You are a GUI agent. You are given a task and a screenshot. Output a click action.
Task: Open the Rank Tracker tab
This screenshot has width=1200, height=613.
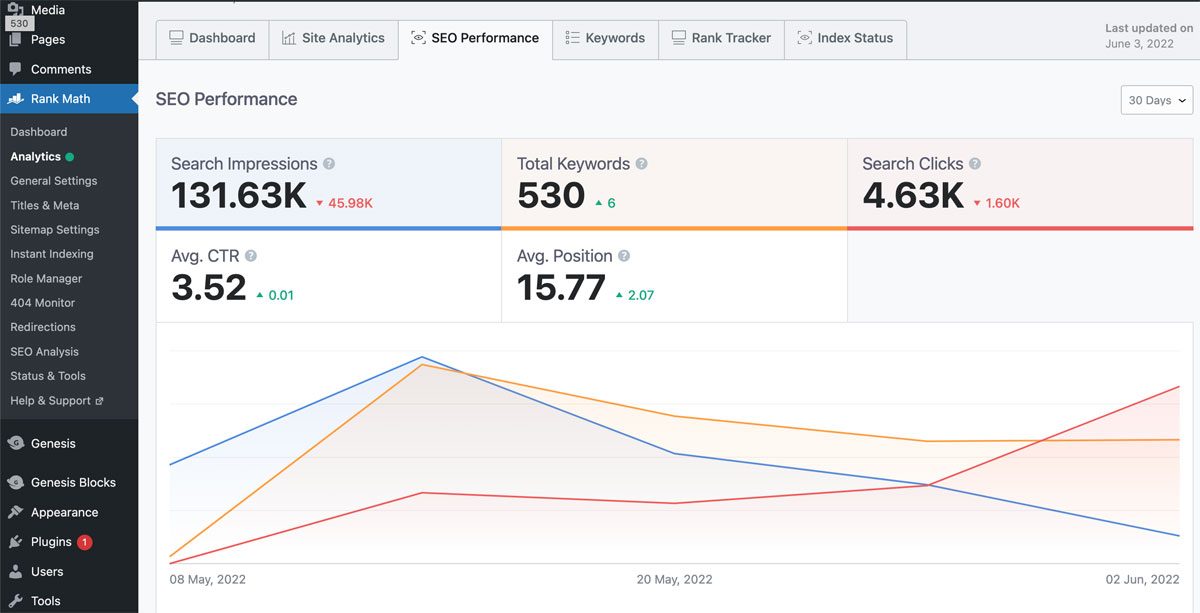(x=720, y=38)
